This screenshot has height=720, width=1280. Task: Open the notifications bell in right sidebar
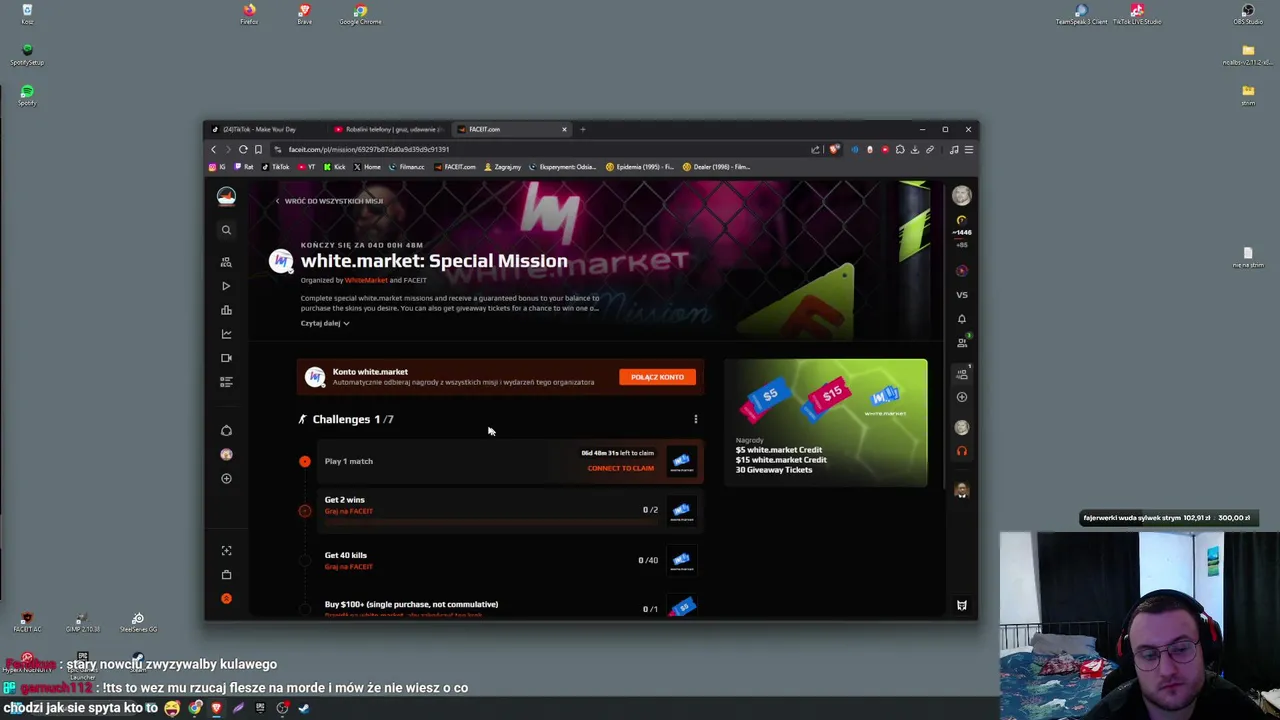coord(962,319)
